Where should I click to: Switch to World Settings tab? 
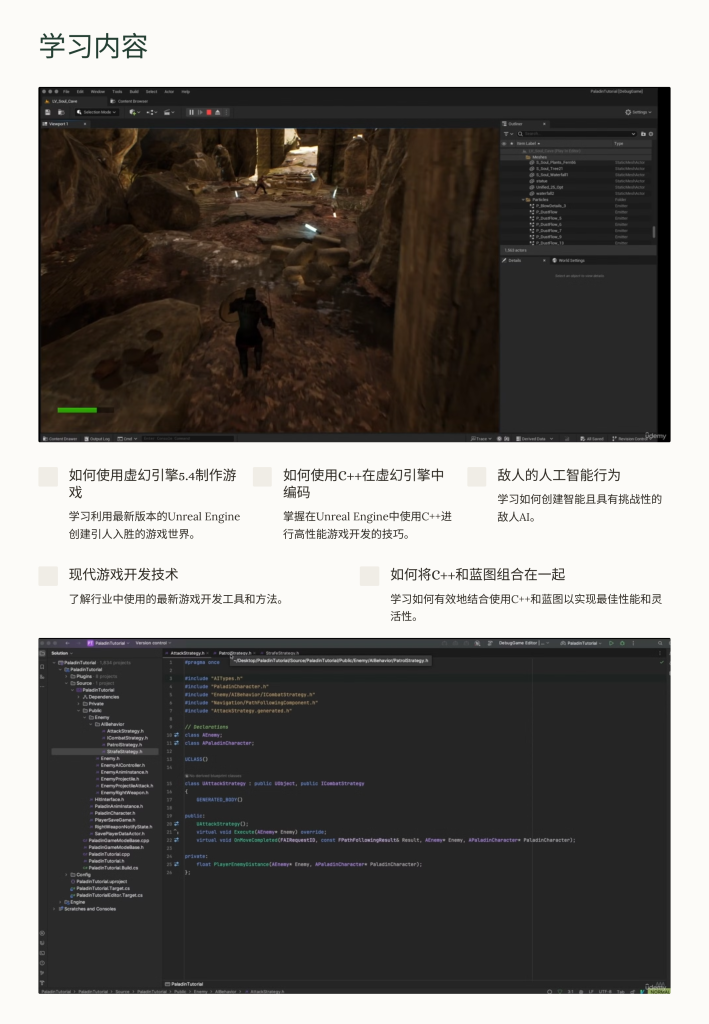pos(569,261)
